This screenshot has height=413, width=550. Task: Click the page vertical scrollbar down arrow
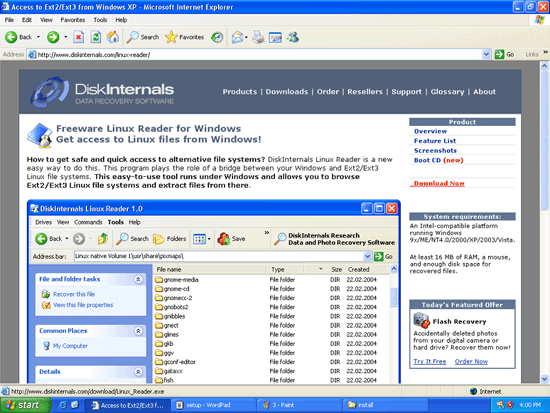544,379
